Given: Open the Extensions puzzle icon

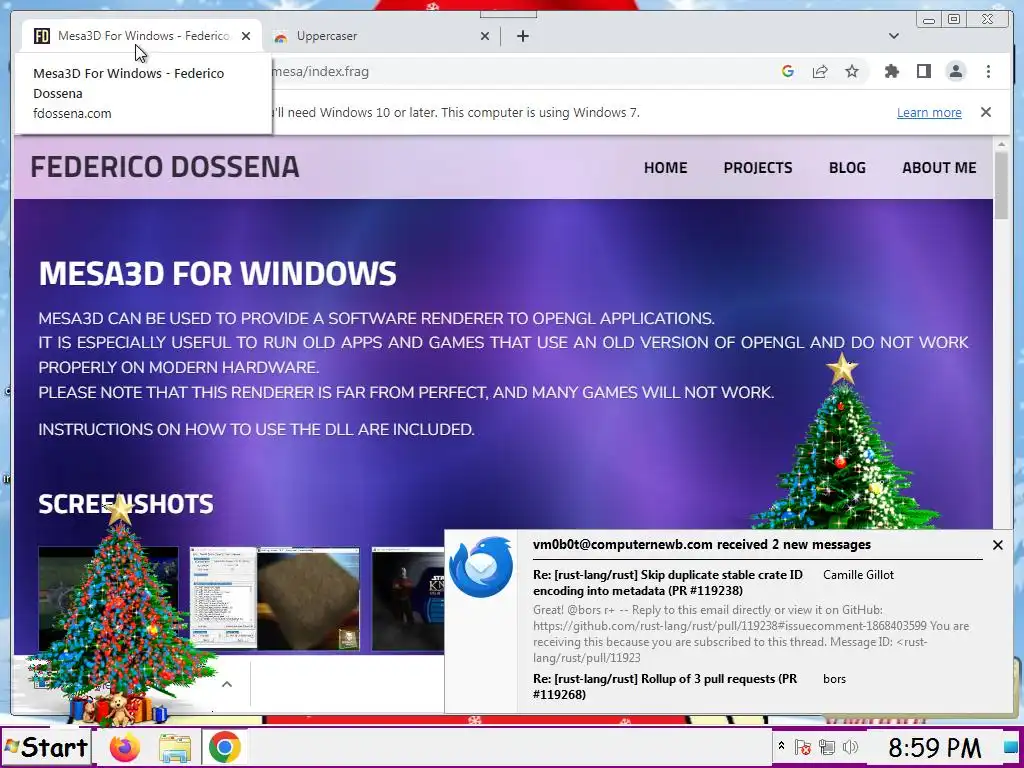Looking at the screenshot, I should (x=891, y=71).
